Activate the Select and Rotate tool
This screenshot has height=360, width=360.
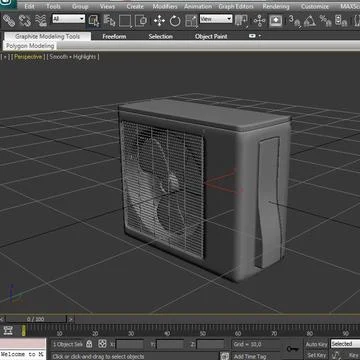point(175,21)
